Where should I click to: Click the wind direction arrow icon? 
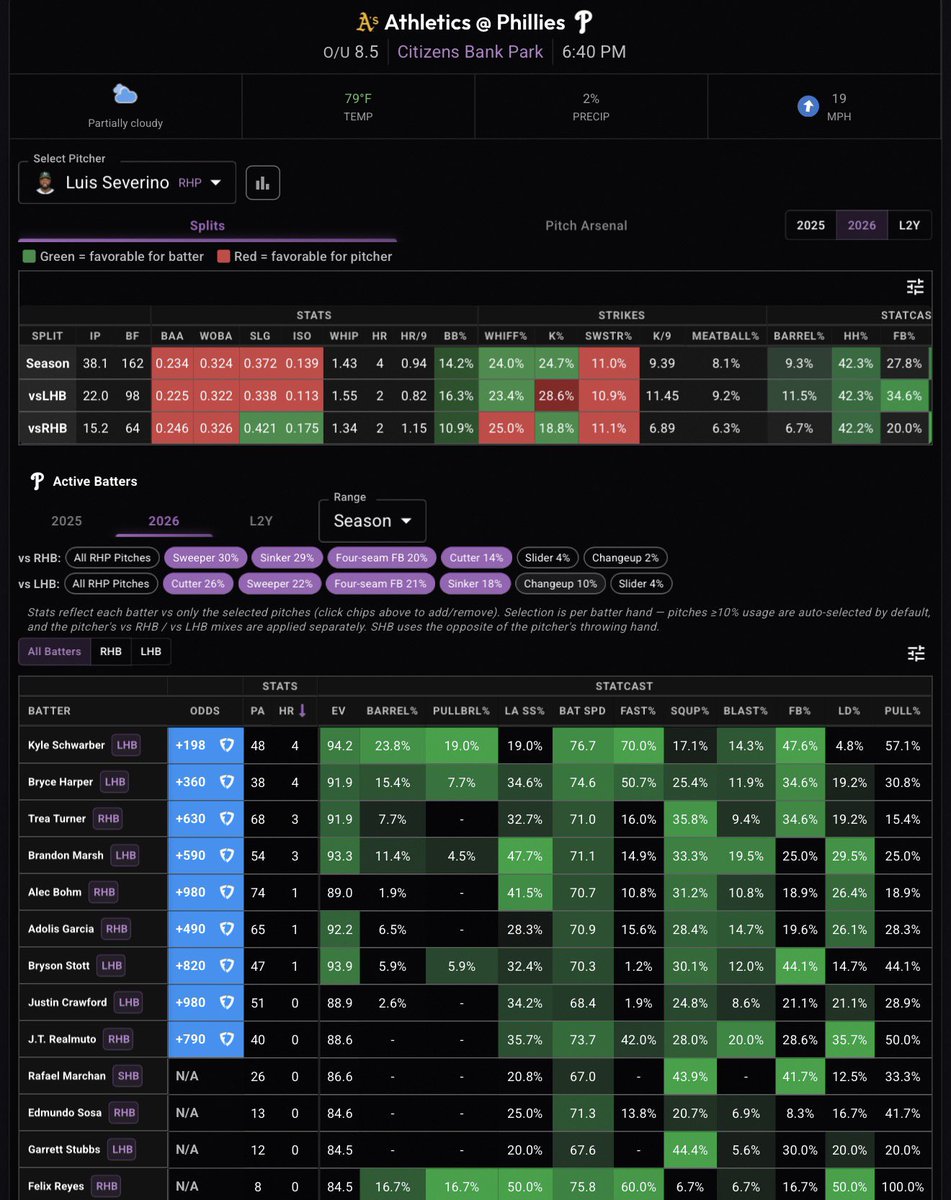[808, 106]
